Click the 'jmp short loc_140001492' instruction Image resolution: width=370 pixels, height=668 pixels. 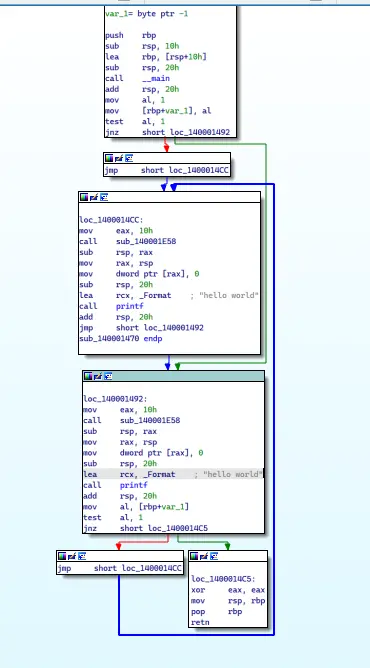(x=141, y=328)
